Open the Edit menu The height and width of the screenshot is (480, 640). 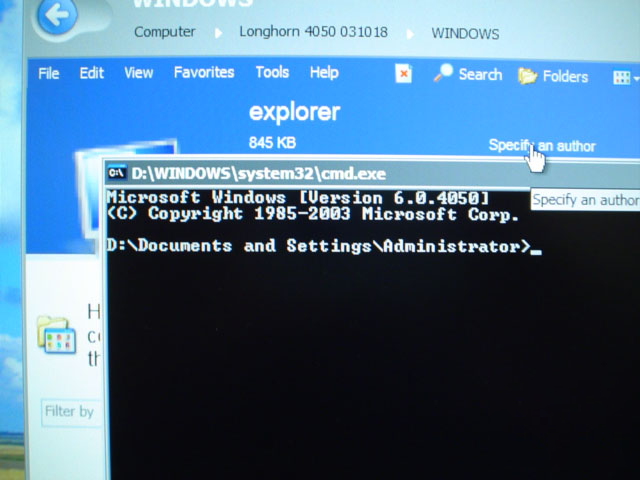91,73
